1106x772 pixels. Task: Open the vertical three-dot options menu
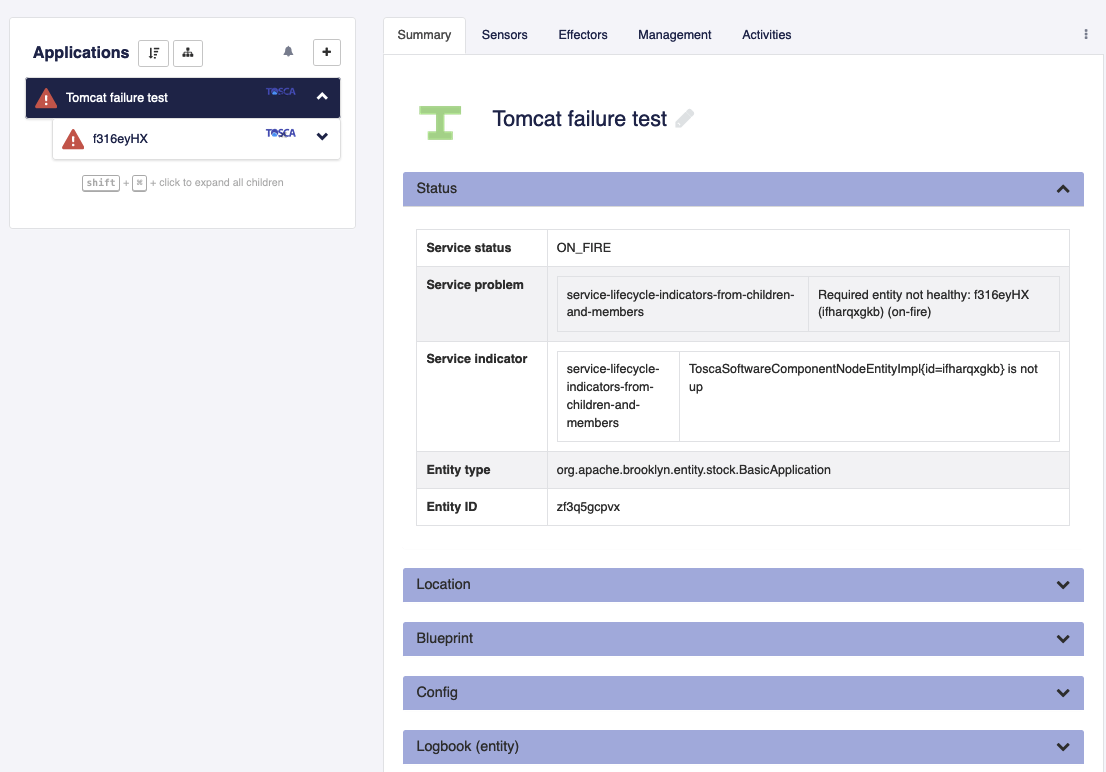[1086, 34]
